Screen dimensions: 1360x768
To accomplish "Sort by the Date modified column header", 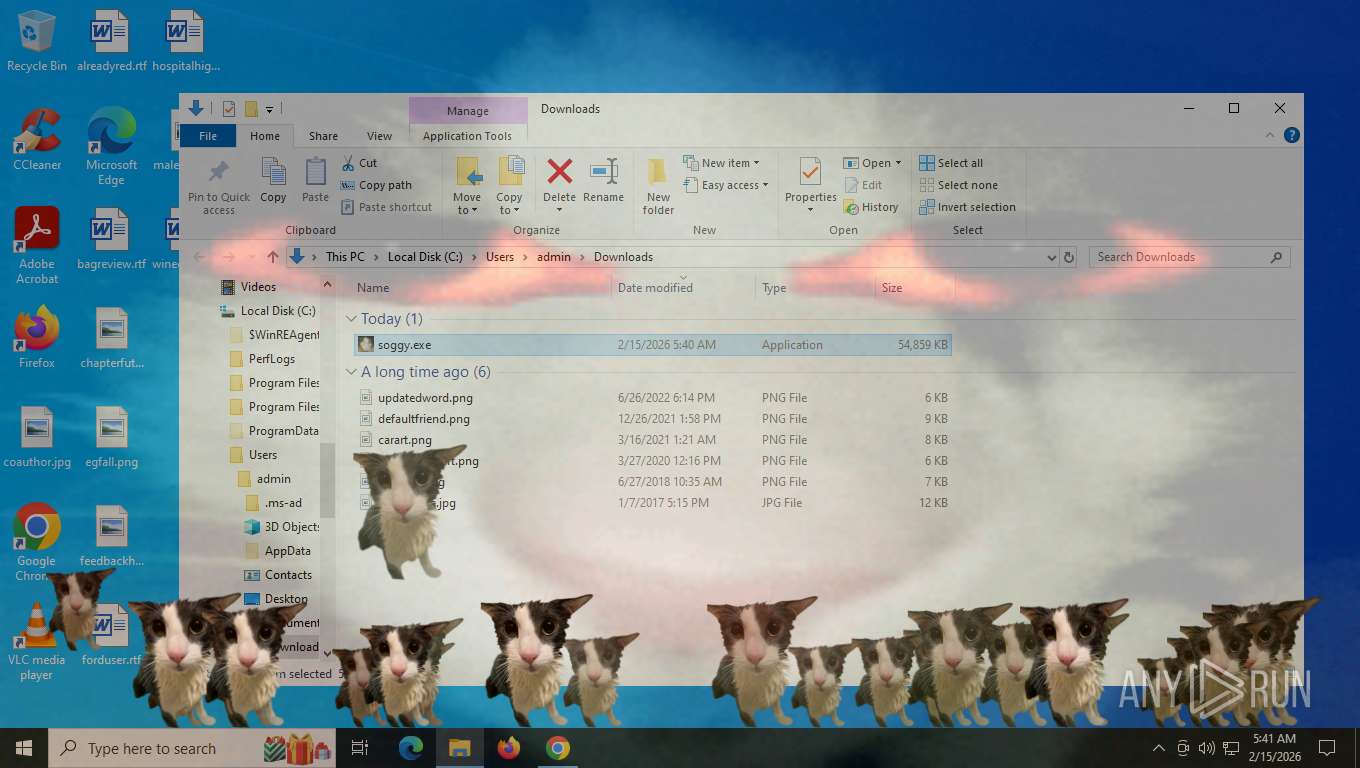I will click(x=655, y=288).
